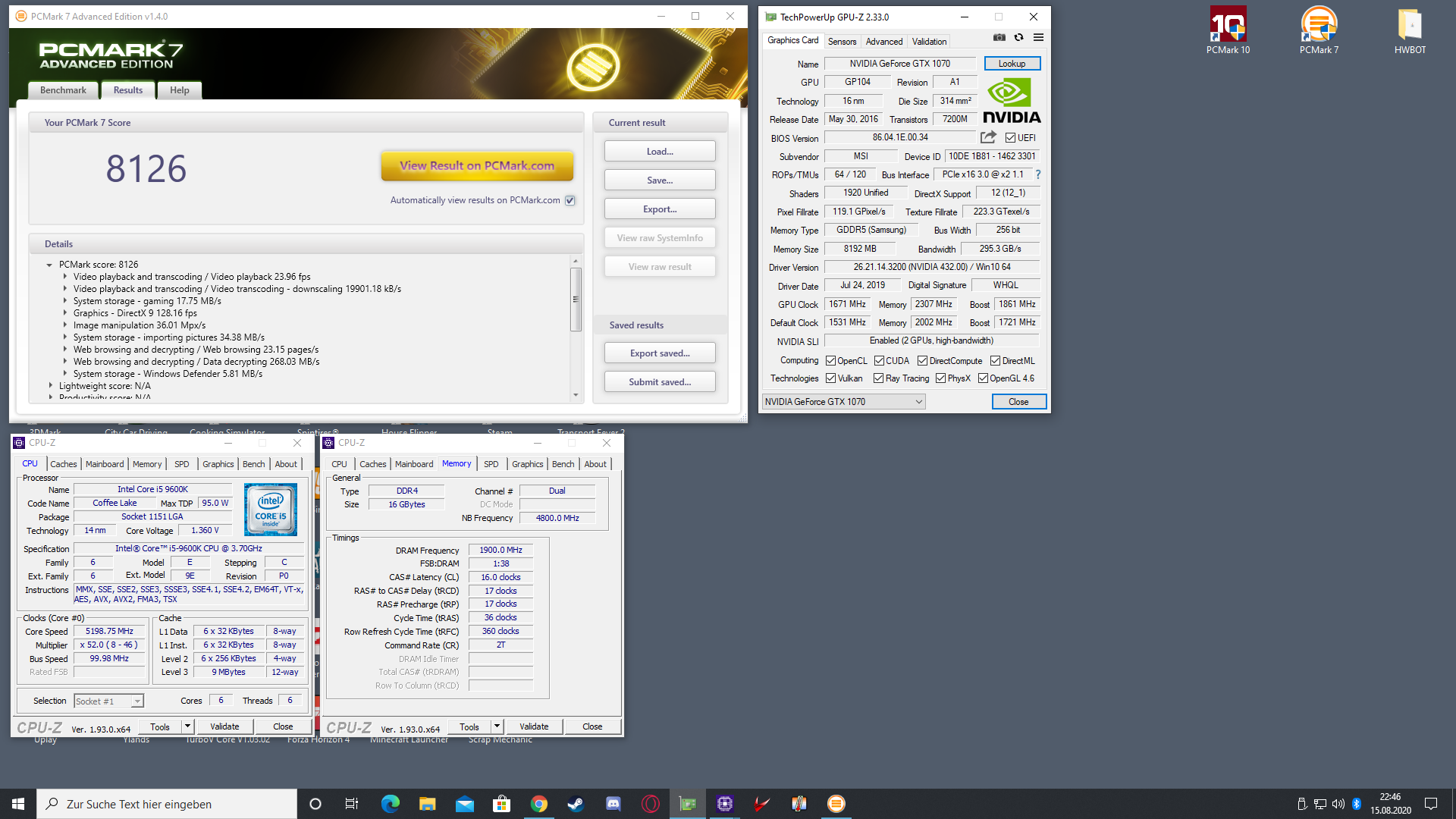Screen dimensions: 1456x819
Task: Click the Export saved... button
Action: click(x=660, y=353)
